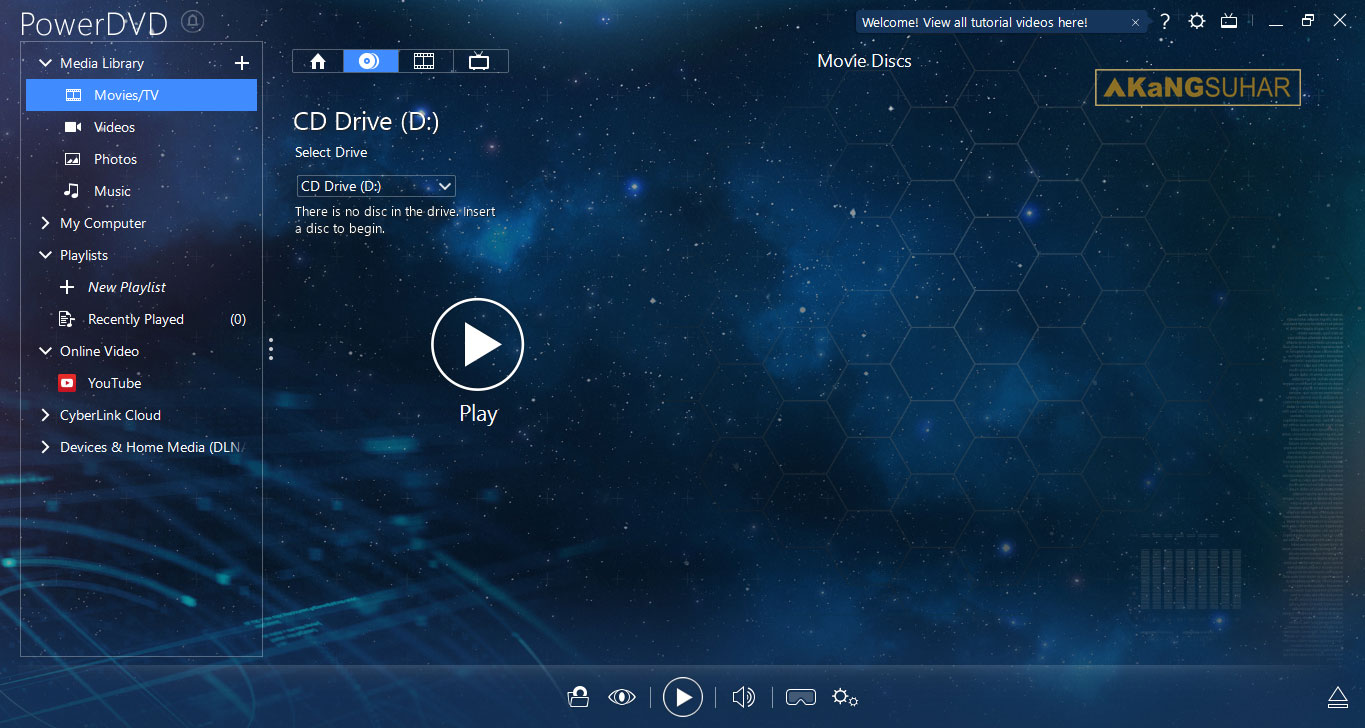Screen dimensions: 1365x728
Task: Toggle the TrueTheater eye icon
Action: [622, 697]
